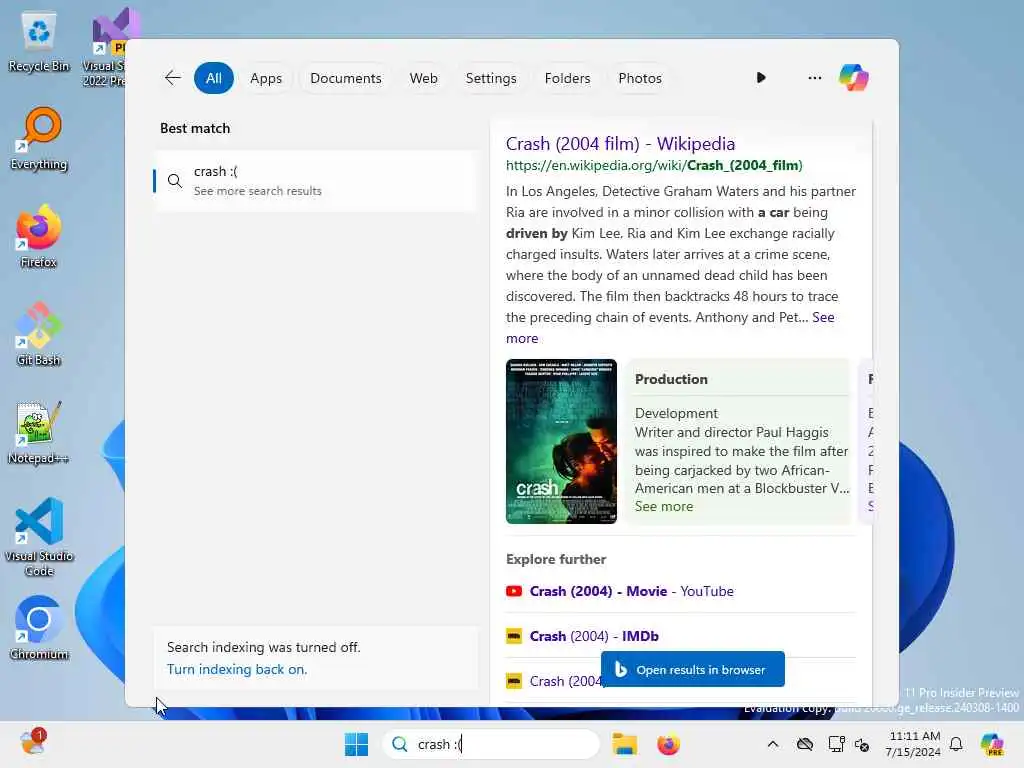The image size is (1024, 768).
Task: Open Crash (2004) - IMDb link
Action: click(x=594, y=636)
